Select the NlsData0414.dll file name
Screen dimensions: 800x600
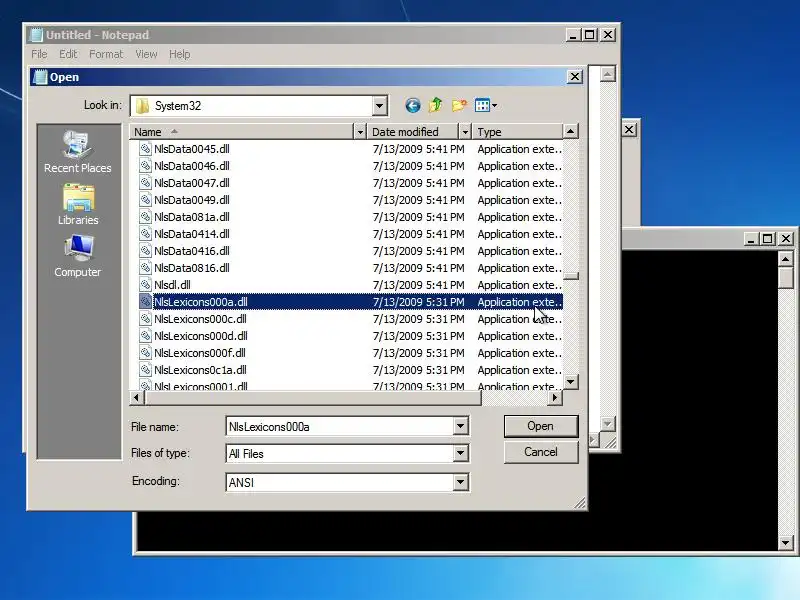(x=192, y=234)
